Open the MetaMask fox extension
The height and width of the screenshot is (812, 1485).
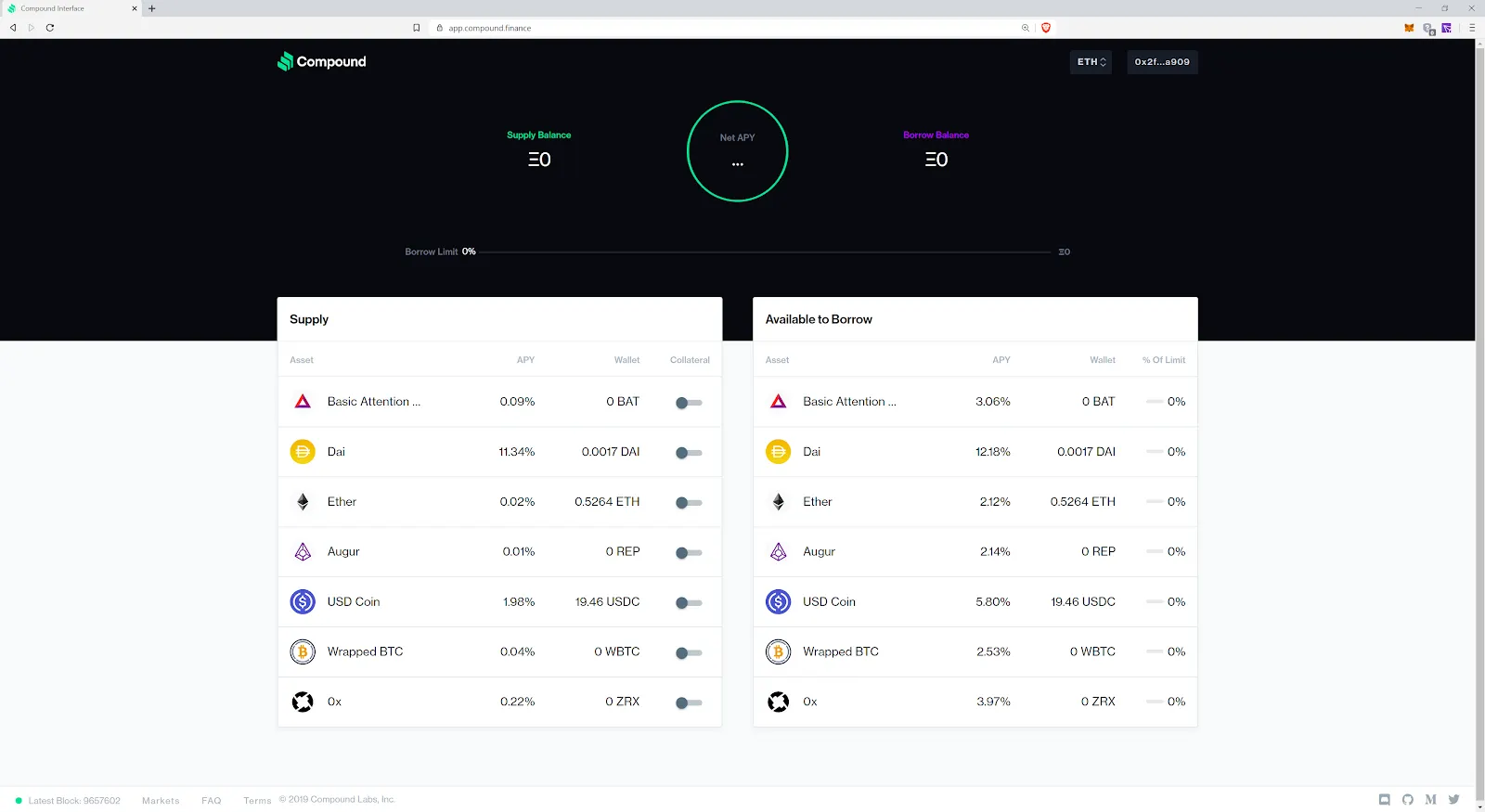(1409, 28)
